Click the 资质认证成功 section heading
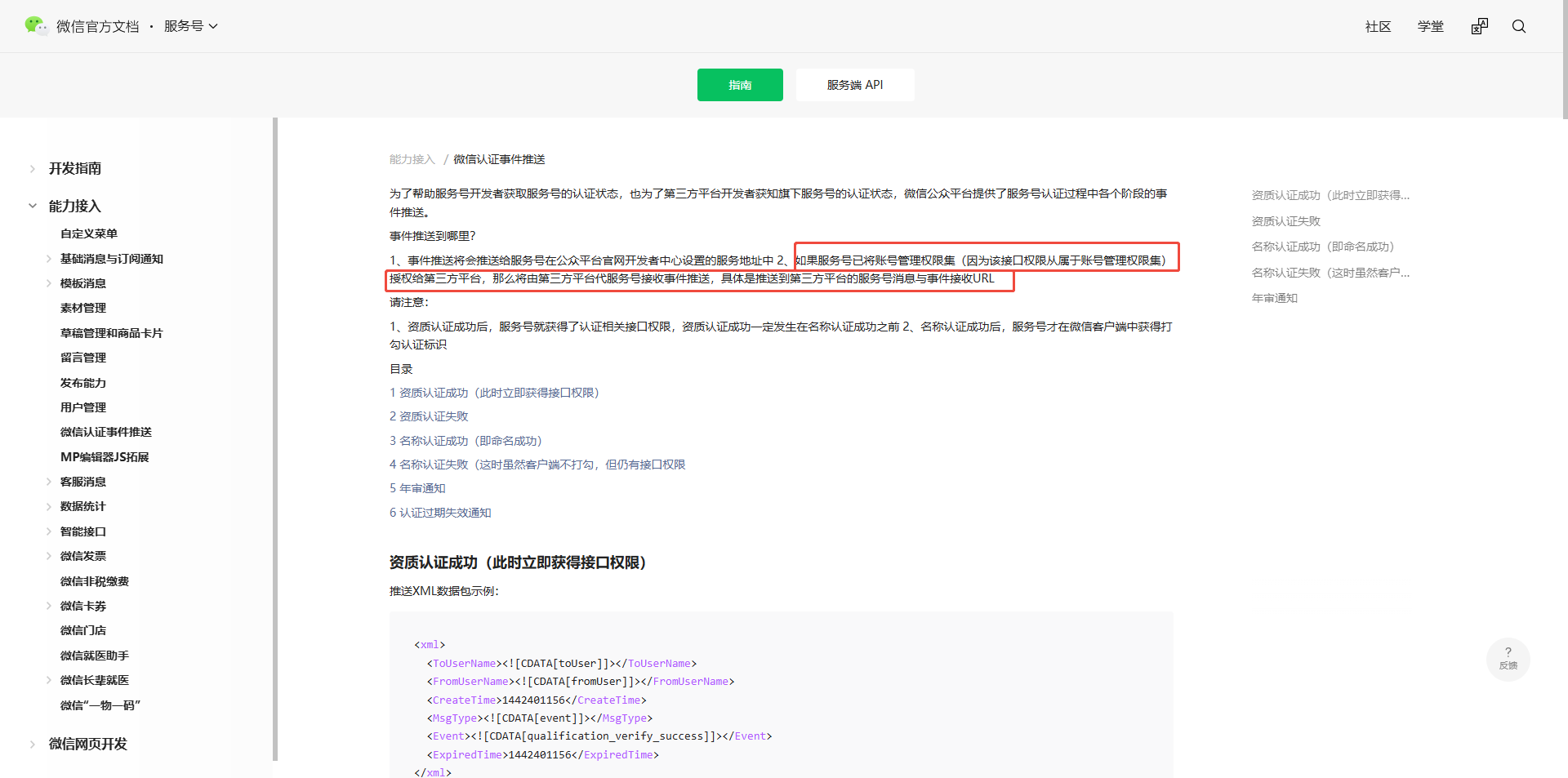The image size is (1568, 778). click(519, 562)
